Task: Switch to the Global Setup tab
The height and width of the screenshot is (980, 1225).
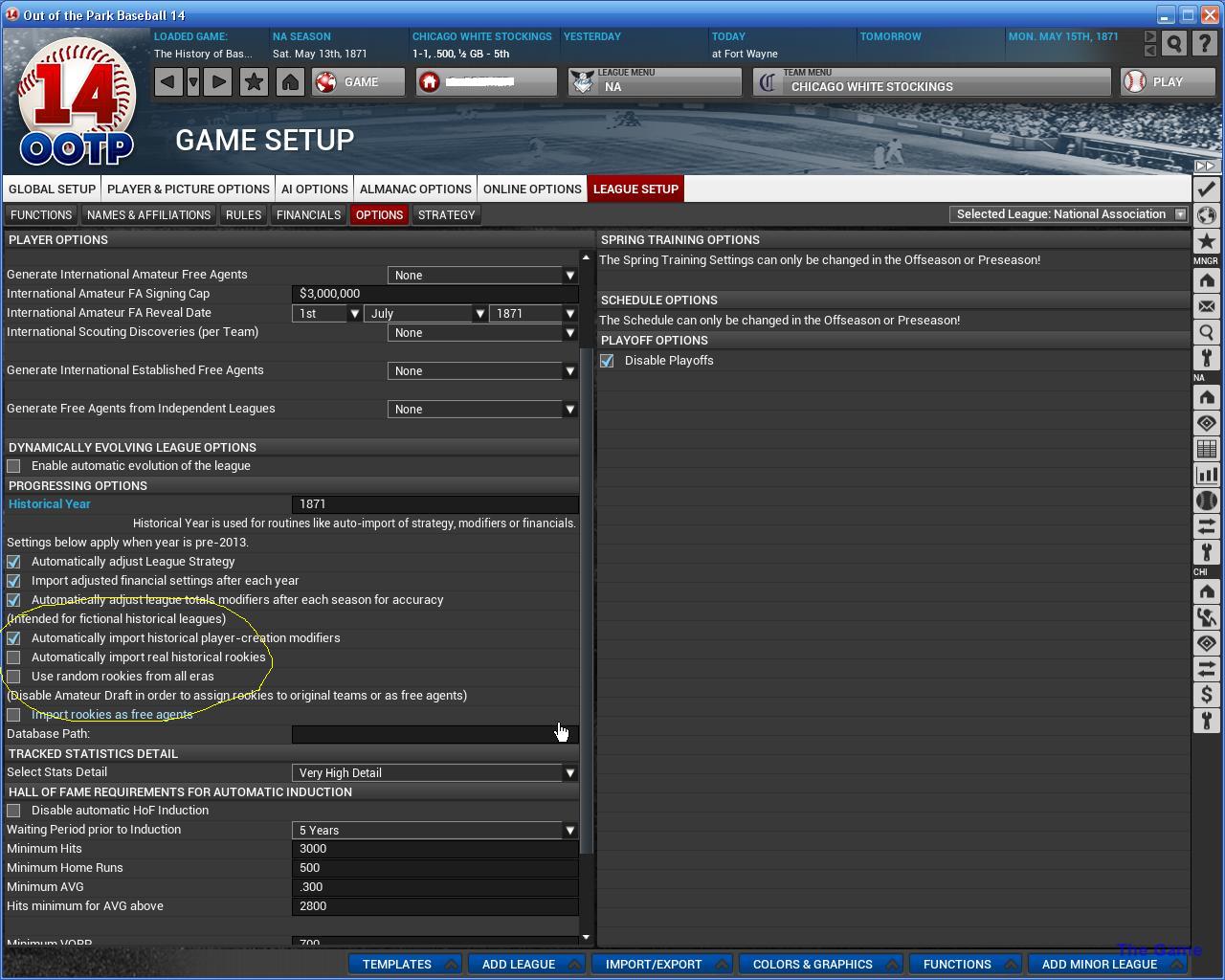Action: 53,189
